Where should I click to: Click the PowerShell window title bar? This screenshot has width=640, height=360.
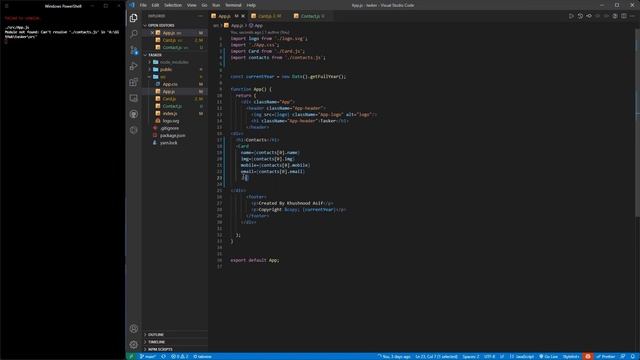click(x=63, y=6)
